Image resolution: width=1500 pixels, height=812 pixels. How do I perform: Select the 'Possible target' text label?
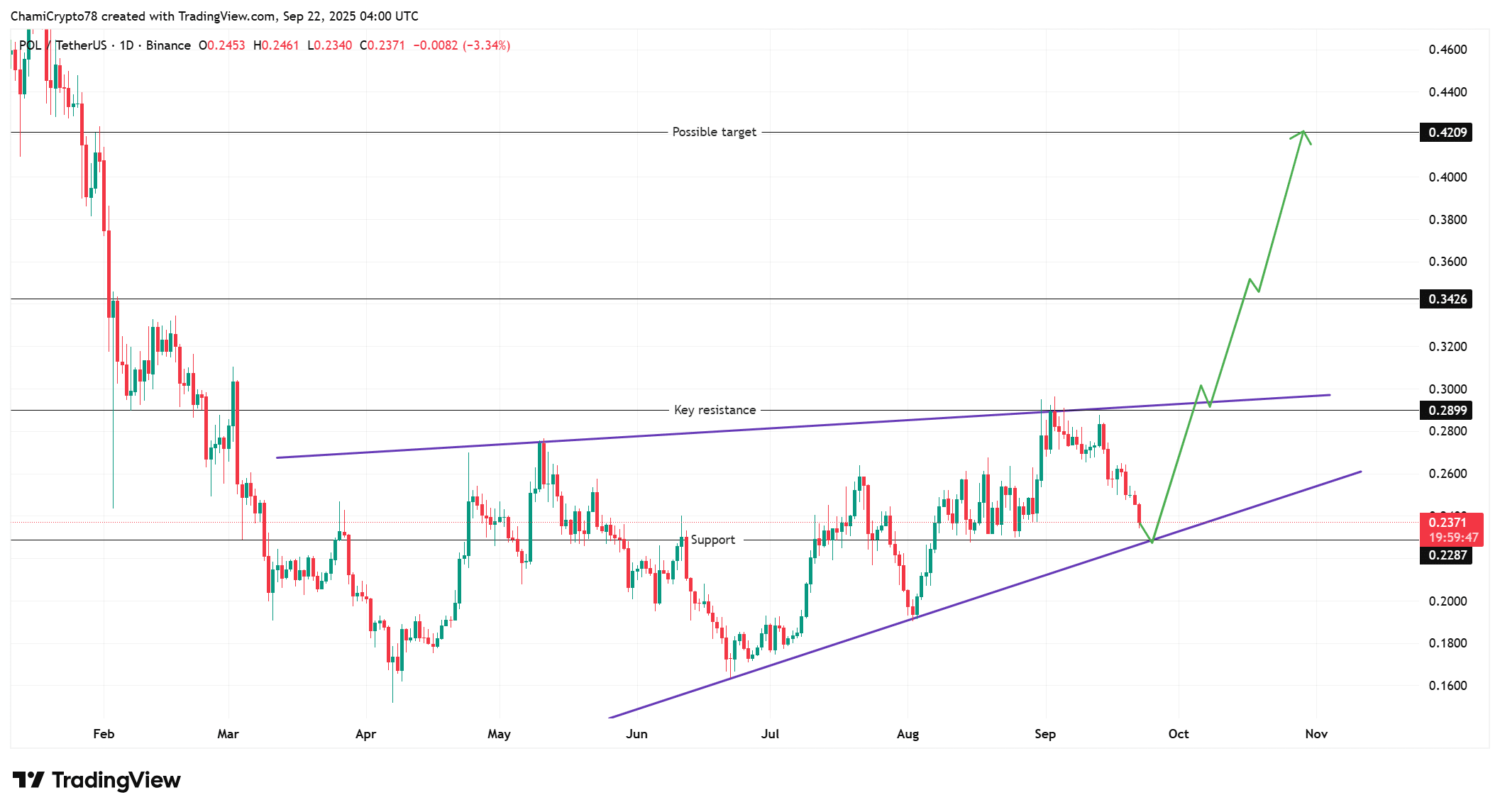pos(714,132)
